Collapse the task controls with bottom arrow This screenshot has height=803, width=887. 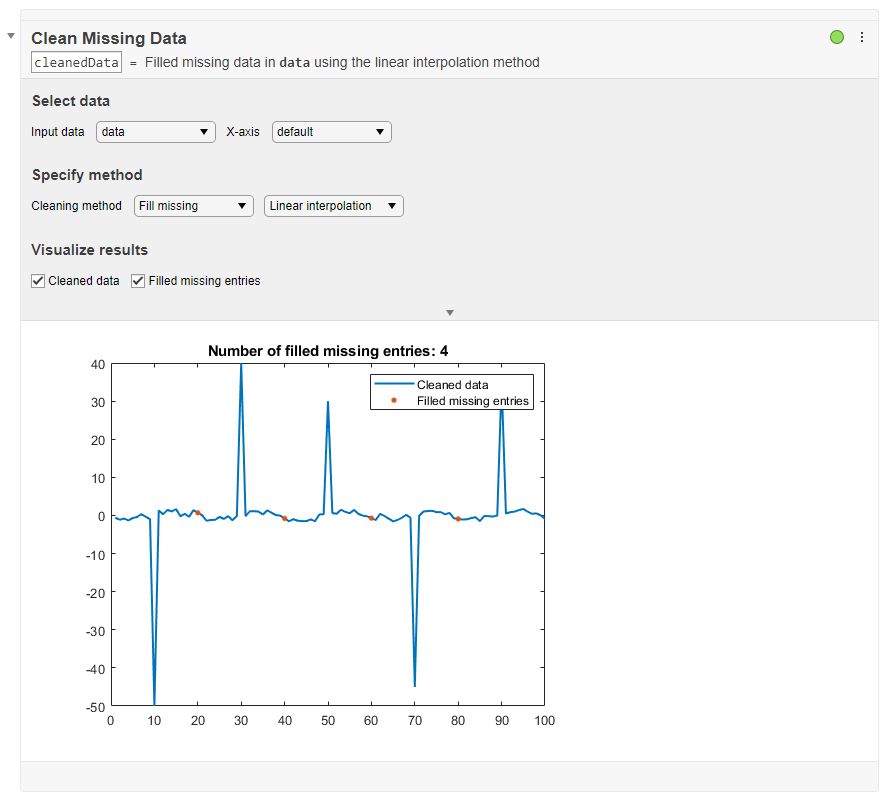450,312
